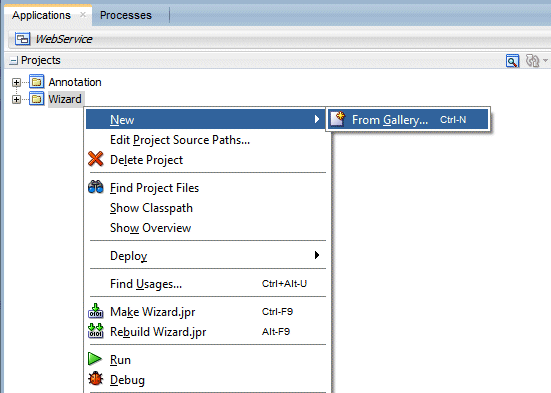551x393 pixels.
Task: Collapse the Projects panel
Action: (13, 61)
